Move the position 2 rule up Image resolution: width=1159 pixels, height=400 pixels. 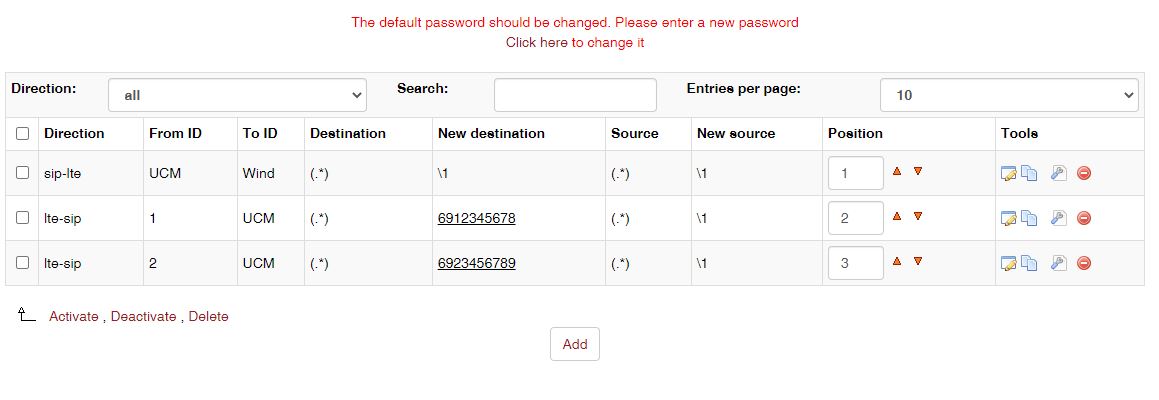[x=897, y=216]
